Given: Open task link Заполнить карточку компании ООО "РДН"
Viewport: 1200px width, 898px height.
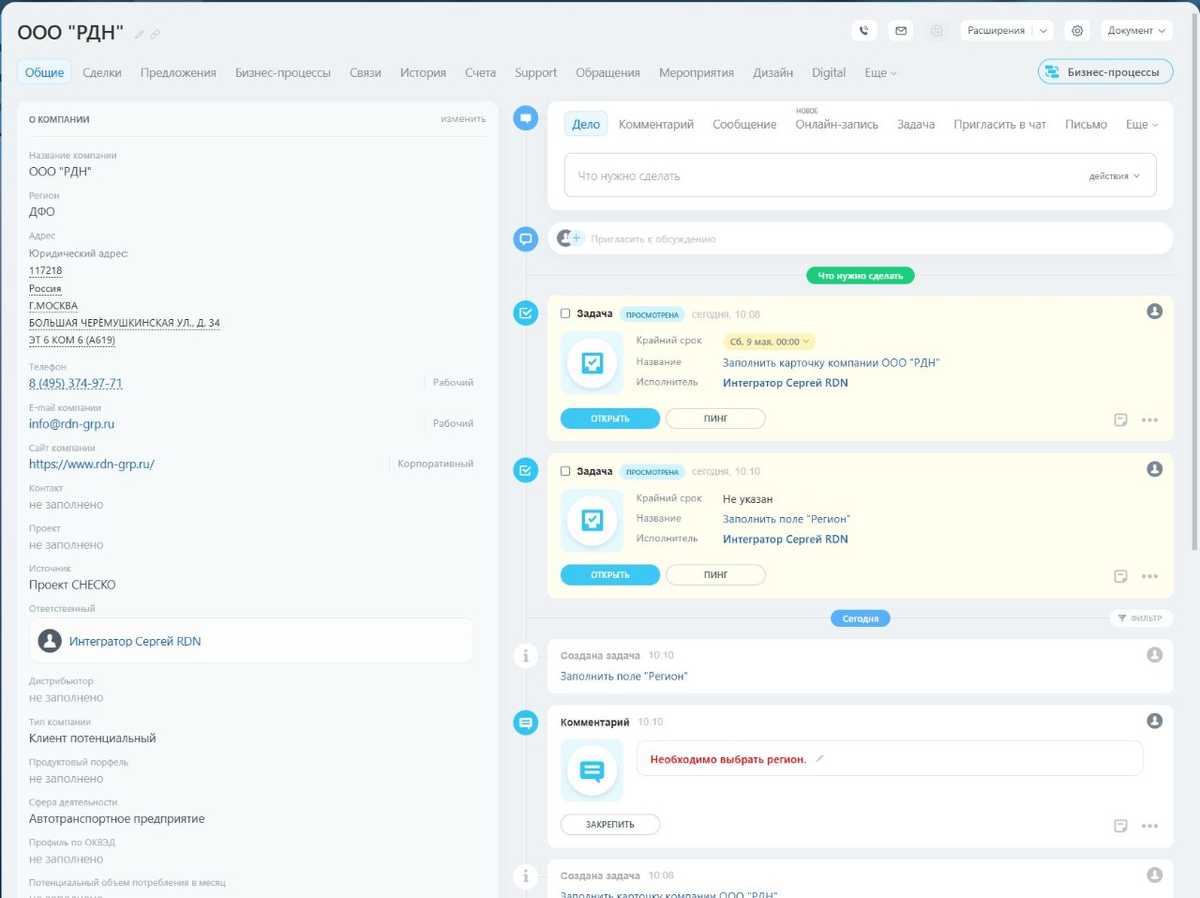Looking at the screenshot, I should tap(831, 363).
